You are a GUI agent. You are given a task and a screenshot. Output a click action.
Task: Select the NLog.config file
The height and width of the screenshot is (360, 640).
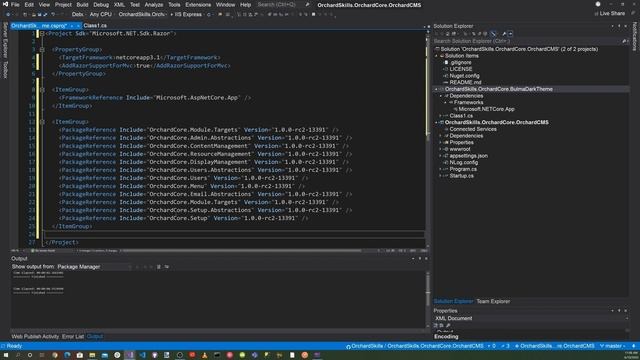[x=464, y=162]
